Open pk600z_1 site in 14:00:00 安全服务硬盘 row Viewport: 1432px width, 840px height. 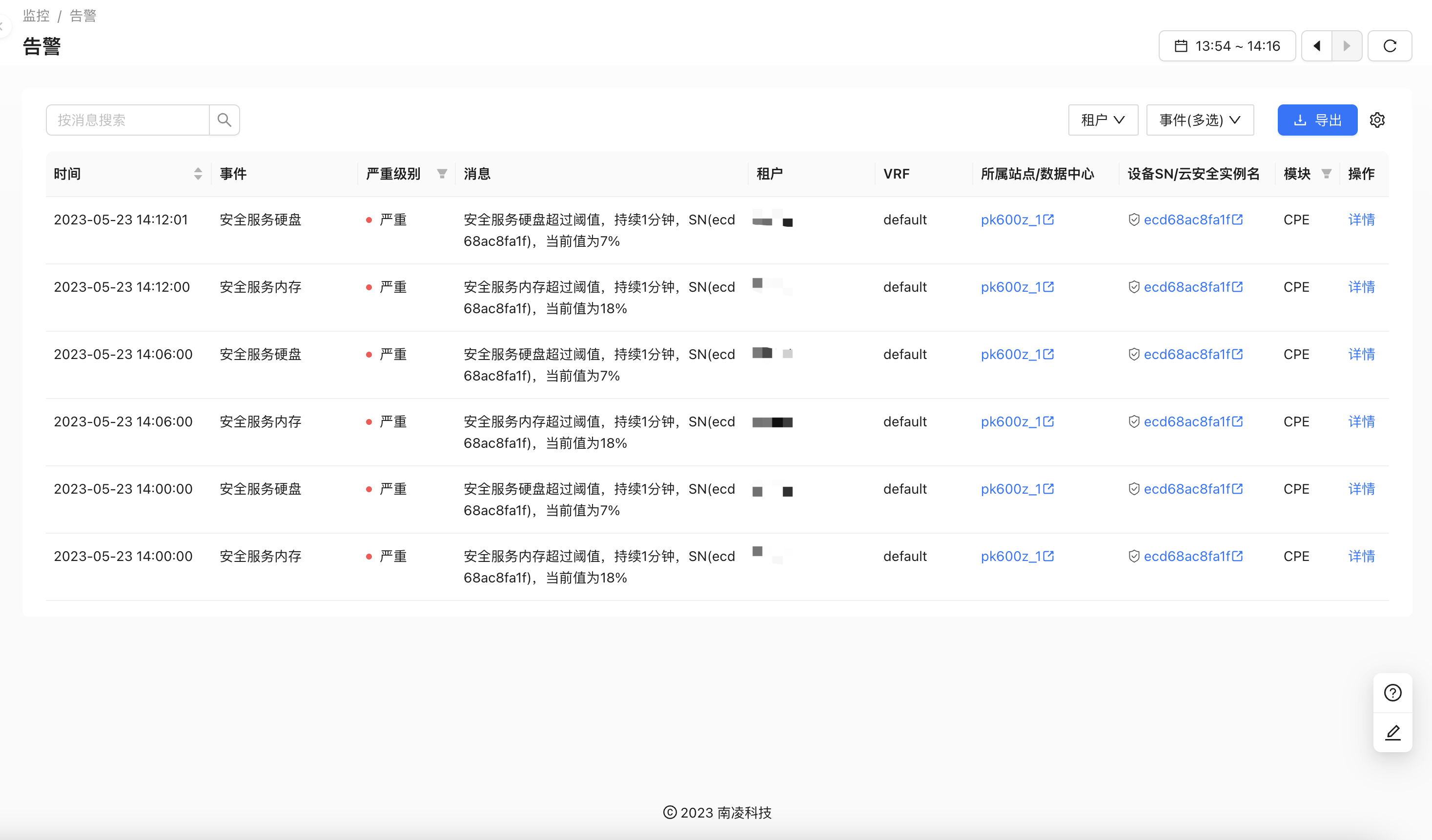[x=1010, y=488]
